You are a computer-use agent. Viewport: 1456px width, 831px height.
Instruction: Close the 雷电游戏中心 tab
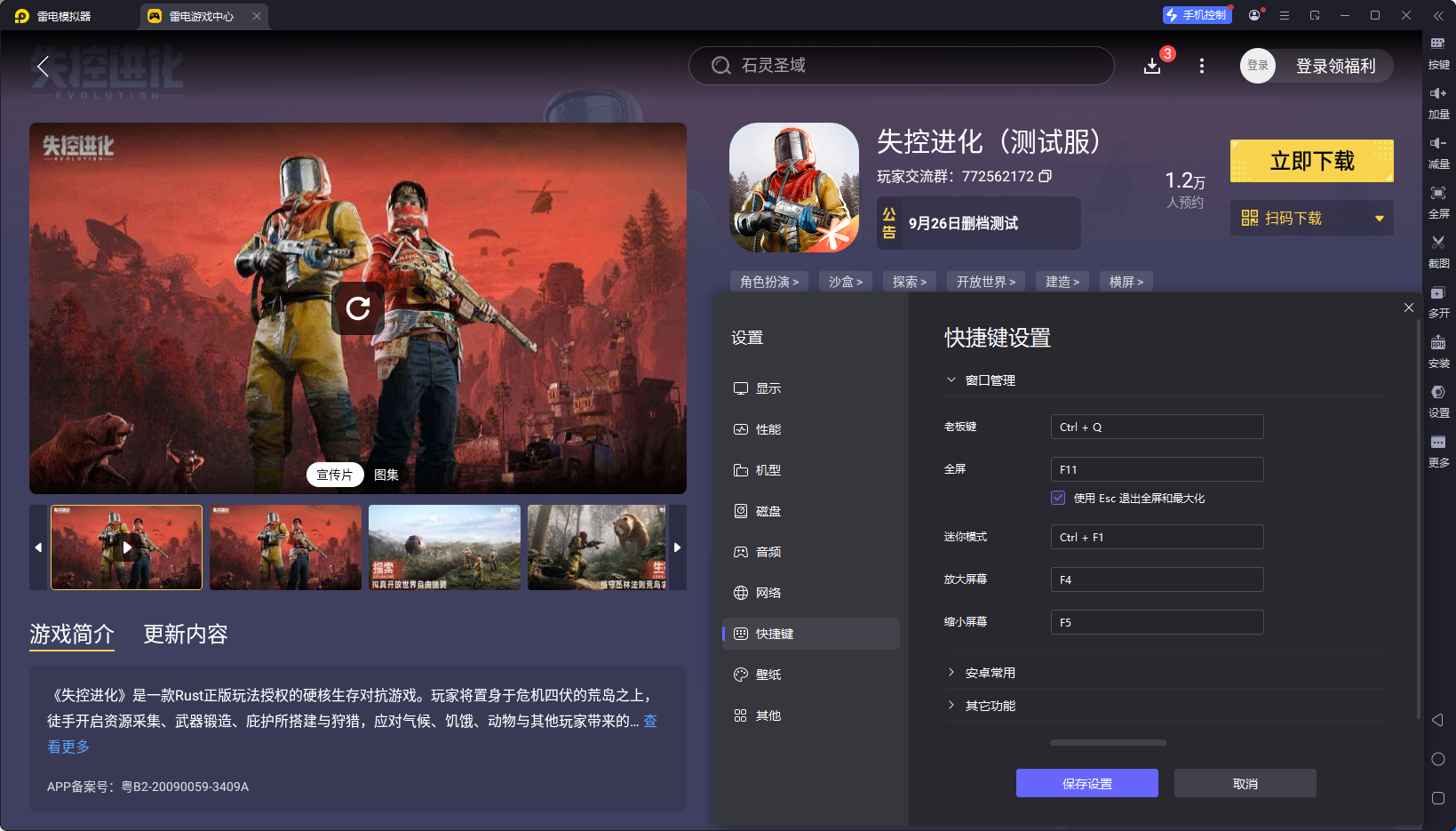[257, 16]
